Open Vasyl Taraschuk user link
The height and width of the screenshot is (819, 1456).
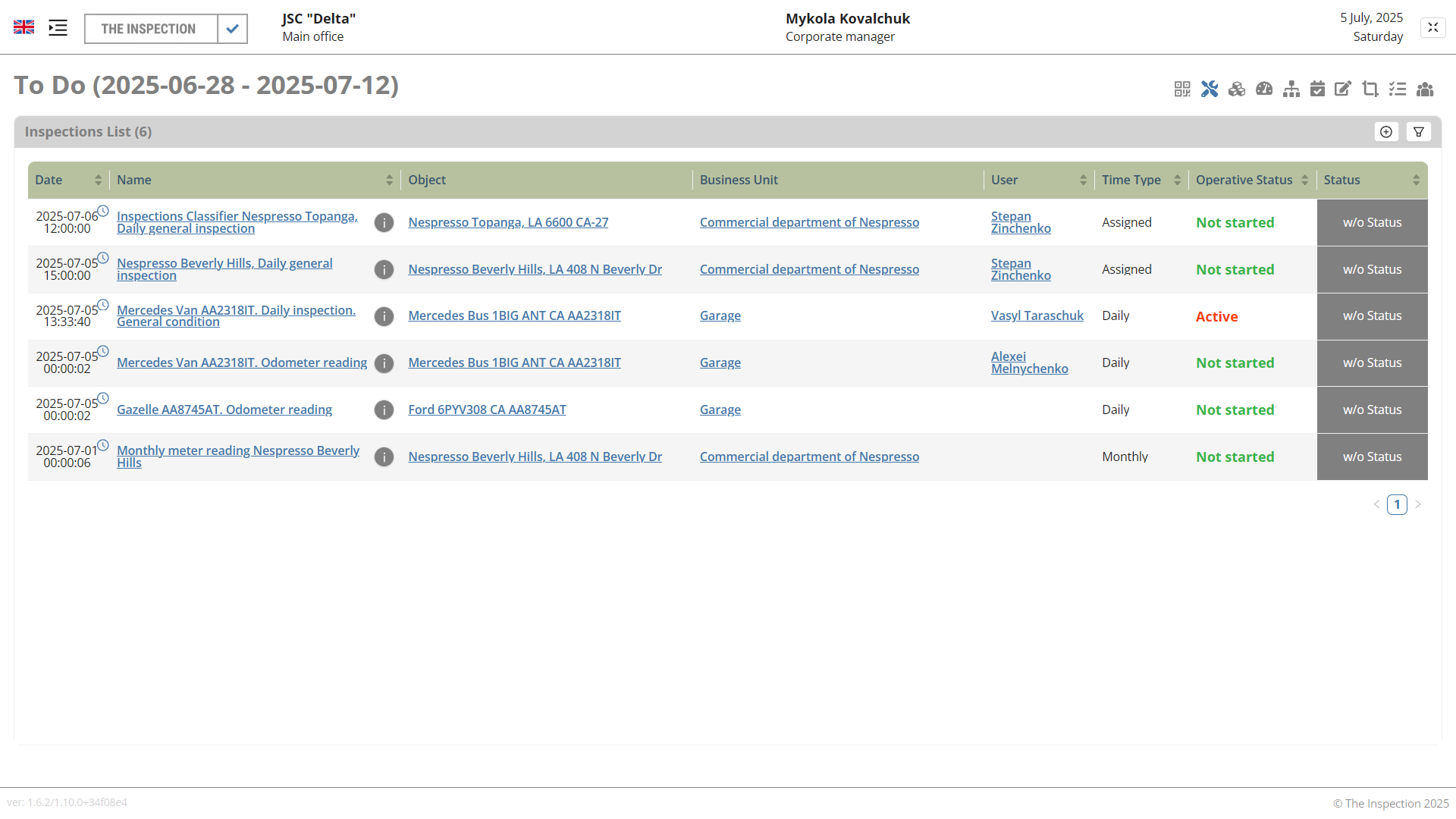coord(1037,315)
